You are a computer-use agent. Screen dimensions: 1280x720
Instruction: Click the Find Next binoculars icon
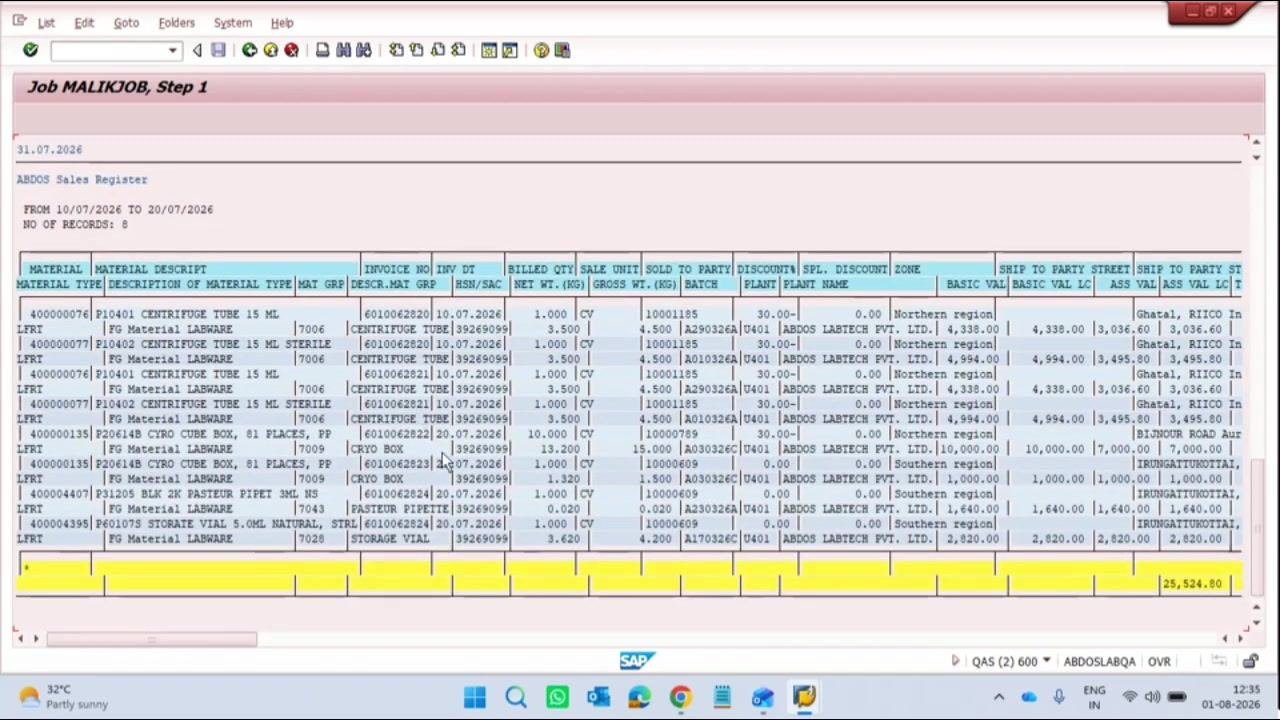point(364,50)
